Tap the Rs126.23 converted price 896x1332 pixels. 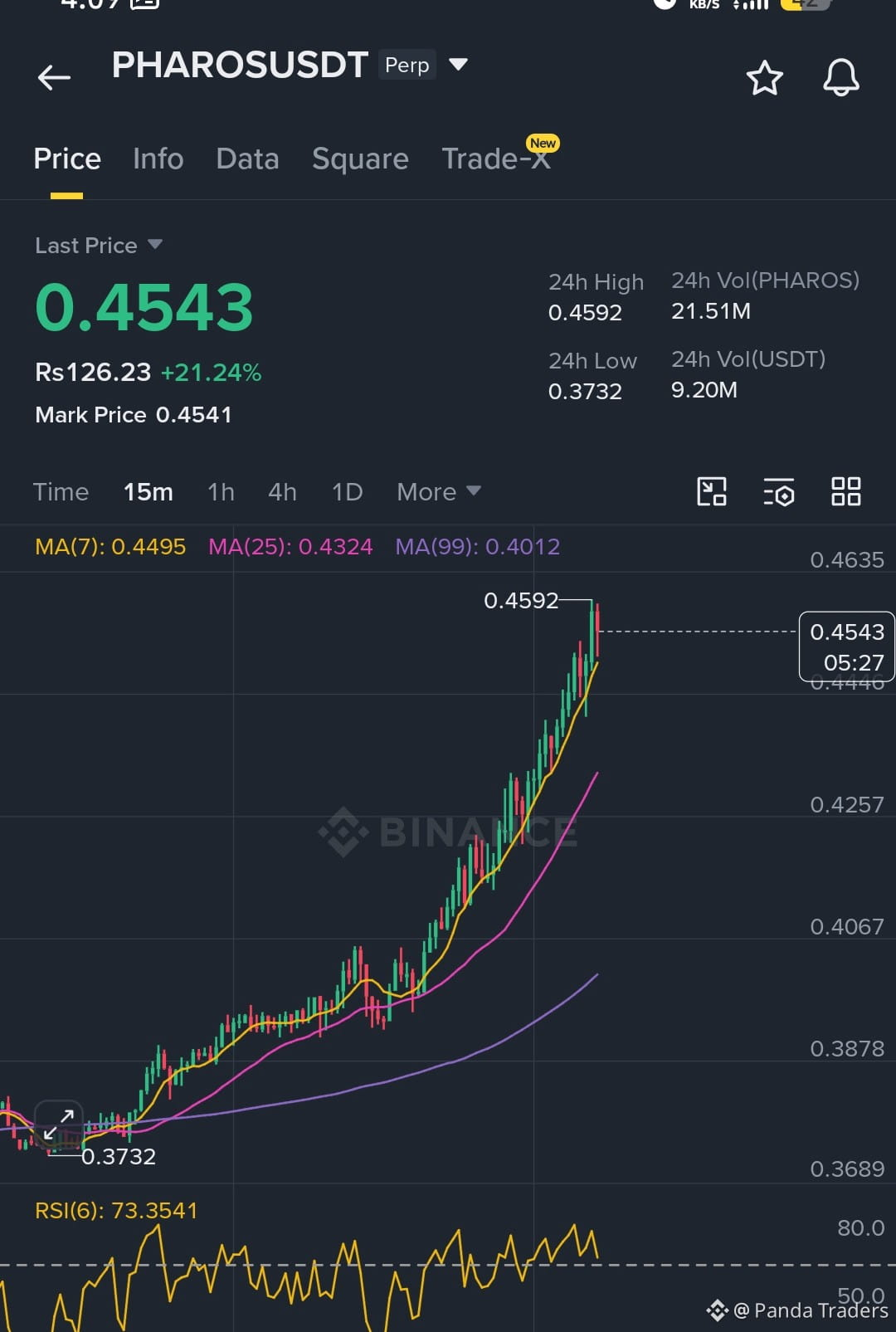pos(93,372)
